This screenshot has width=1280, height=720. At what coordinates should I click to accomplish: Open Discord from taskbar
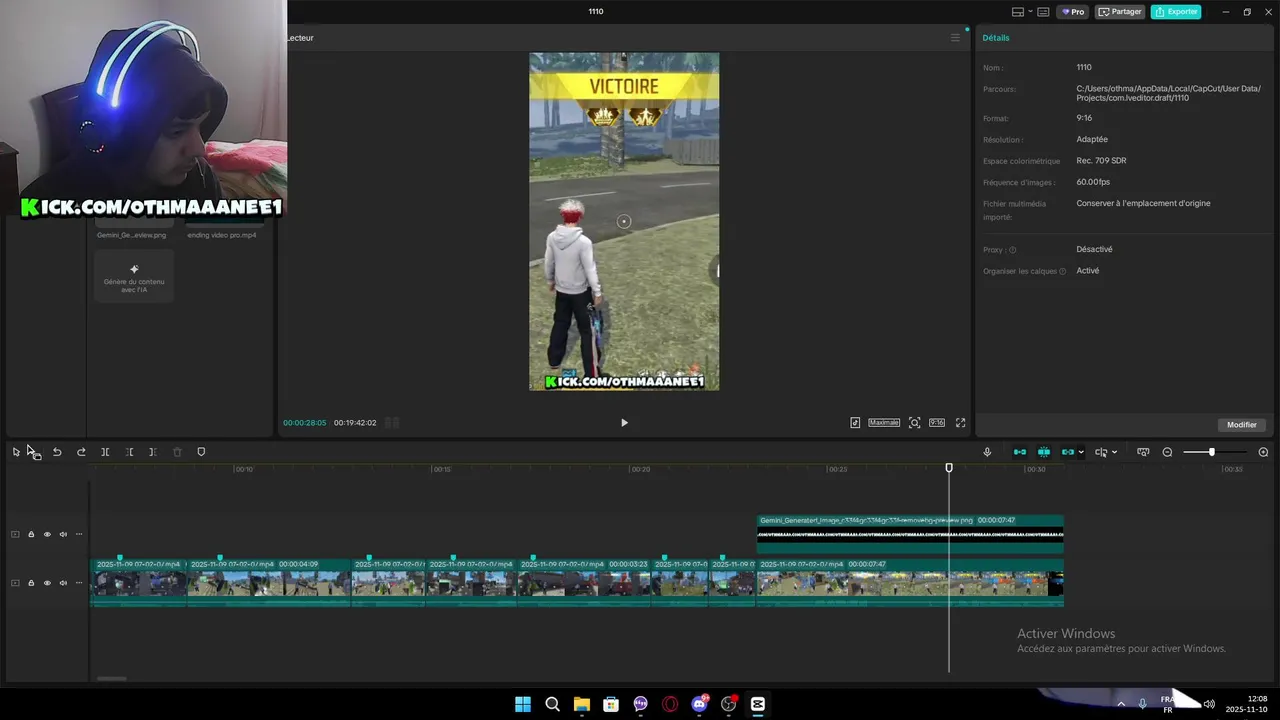click(x=699, y=704)
